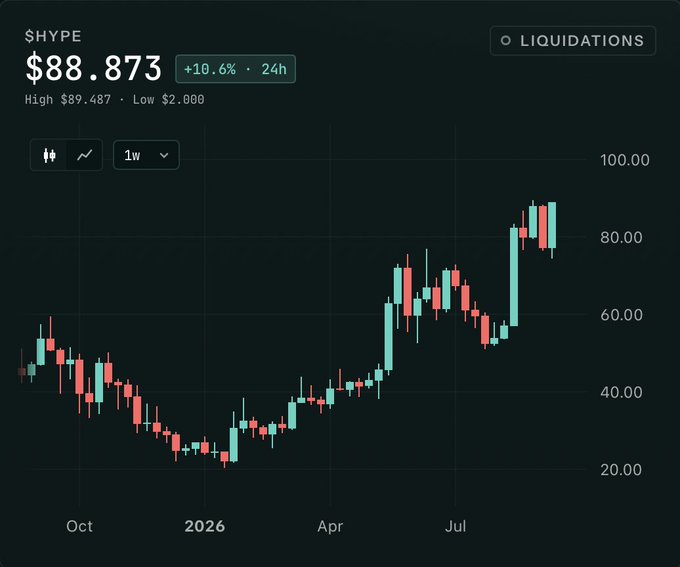Click the 20.00 price axis label
The width and height of the screenshot is (680, 567).
621,470
